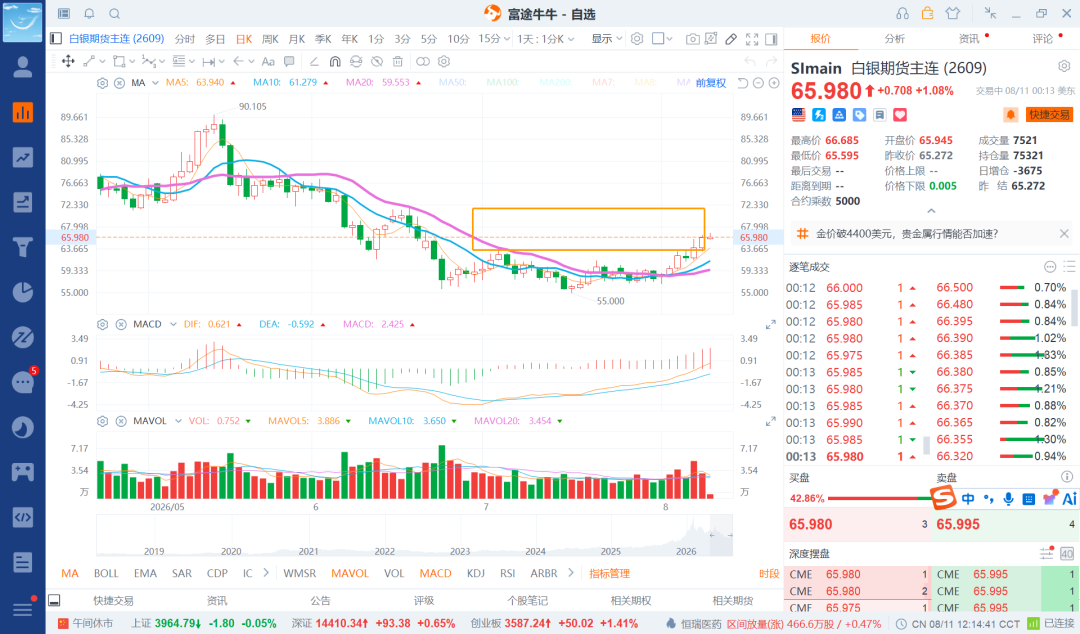Click the trade list vertical scrollbar
This screenshot has width=1080, height=634.
pos(1075,307)
